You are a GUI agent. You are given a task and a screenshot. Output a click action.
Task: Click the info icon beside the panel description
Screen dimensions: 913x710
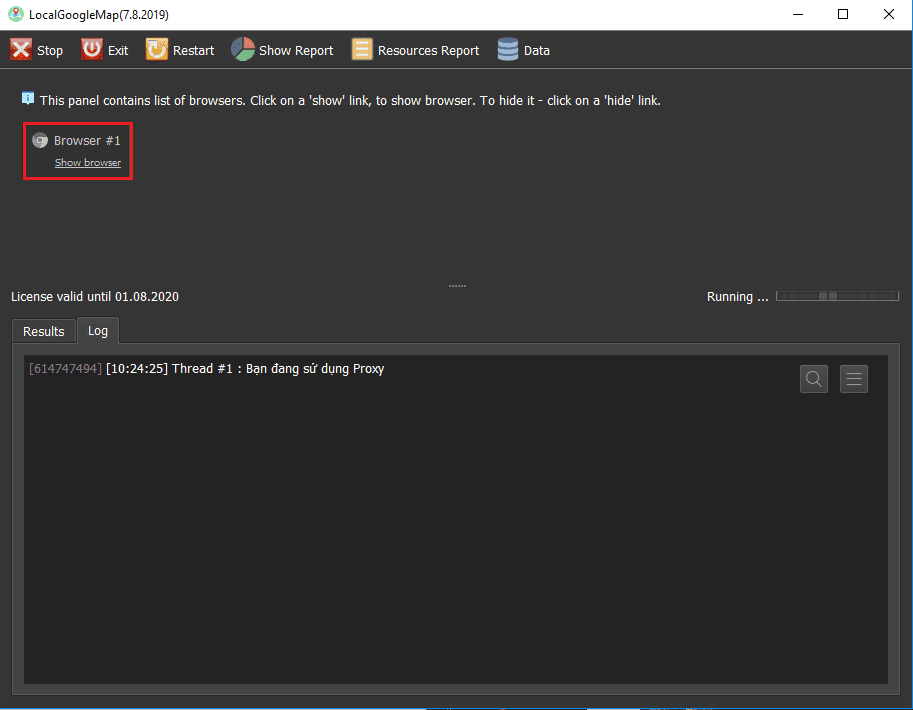[28, 99]
